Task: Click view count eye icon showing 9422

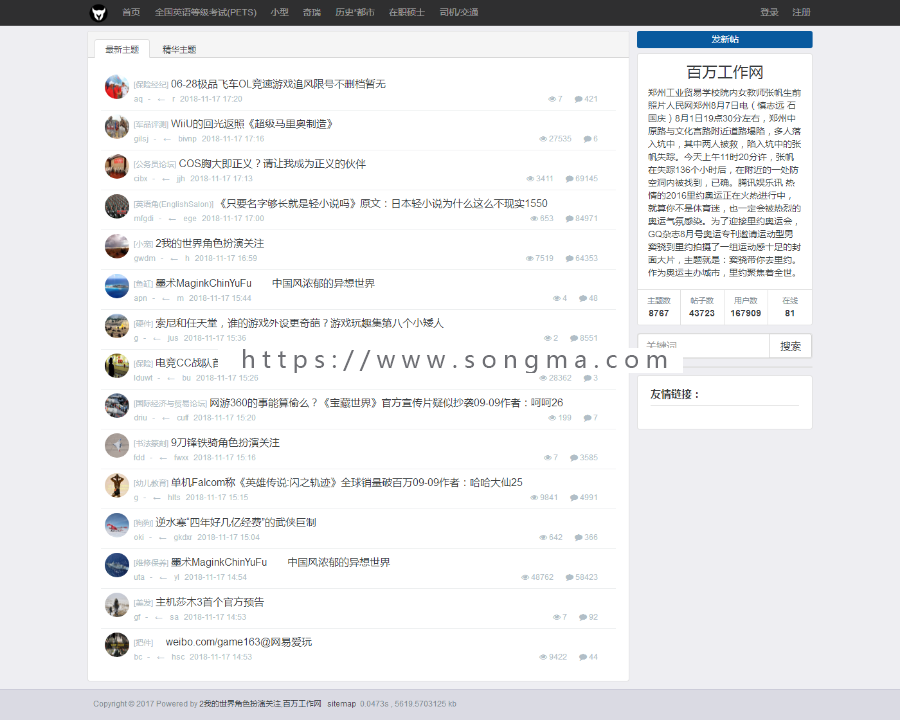Action: click(x=543, y=657)
